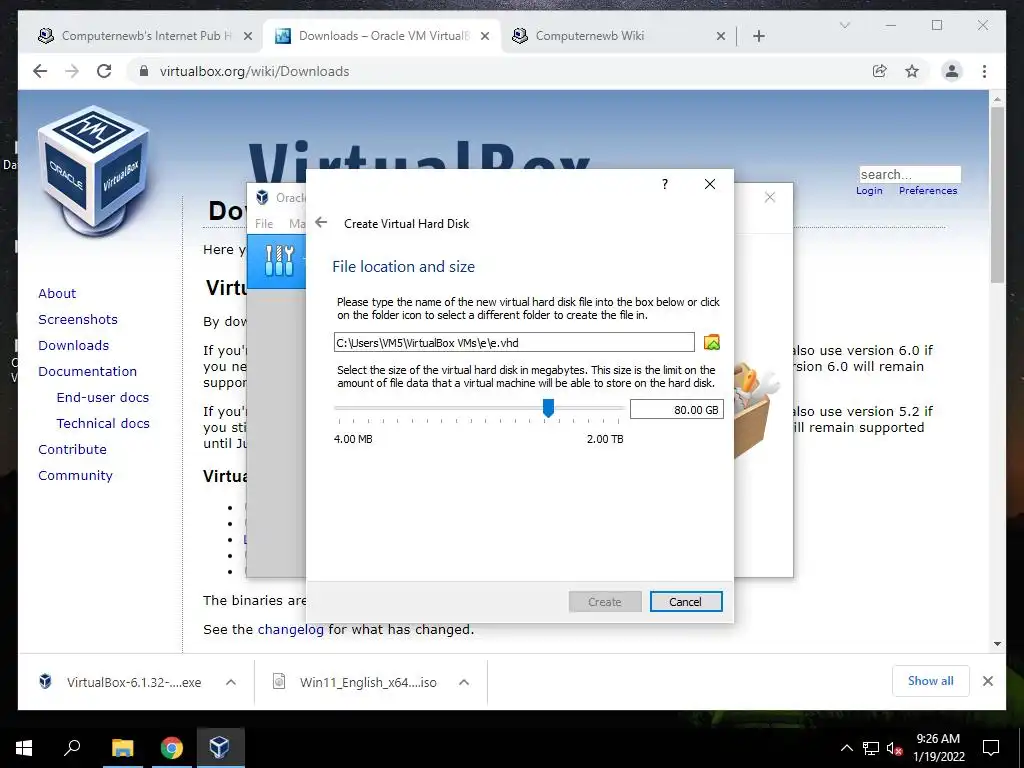Go back using the dialog's back arrow

coord(321,223)
